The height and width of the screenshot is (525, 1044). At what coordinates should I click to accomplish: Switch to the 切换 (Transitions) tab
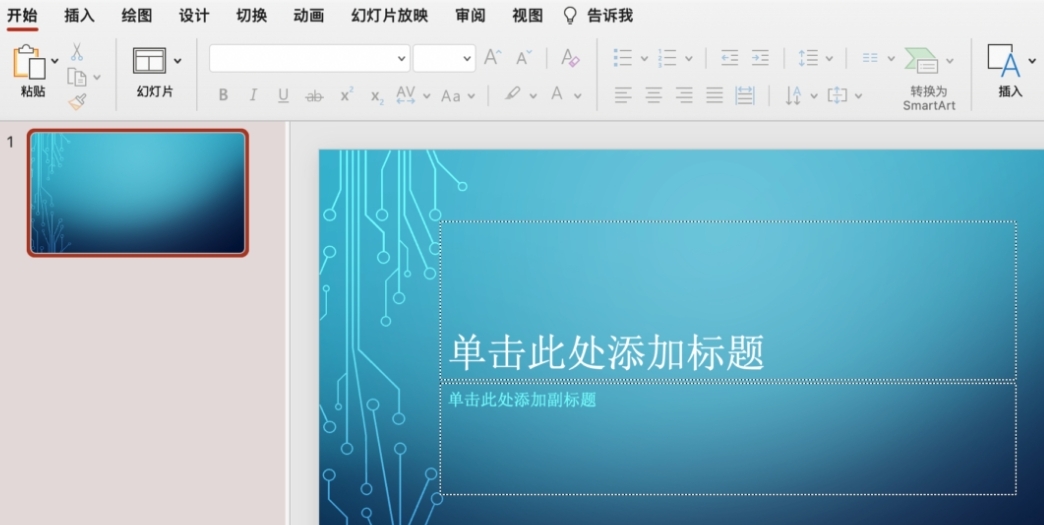(x=252, y=15)
